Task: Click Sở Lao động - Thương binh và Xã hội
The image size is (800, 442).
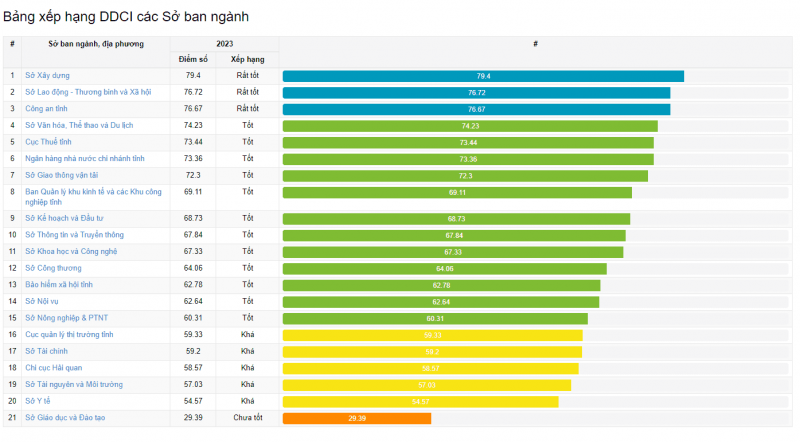Action: (88, 92)
